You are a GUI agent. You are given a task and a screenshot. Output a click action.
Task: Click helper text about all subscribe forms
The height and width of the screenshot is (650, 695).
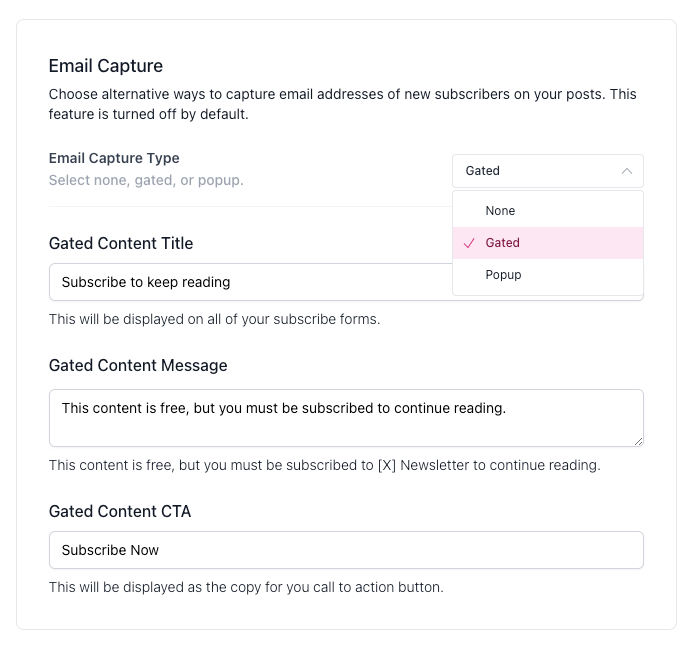(214, 320)
